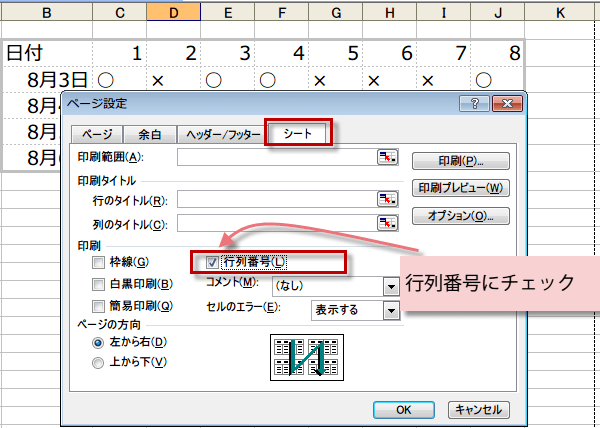Enable the 白黒印刷(B) checkbox

[98, 284]
